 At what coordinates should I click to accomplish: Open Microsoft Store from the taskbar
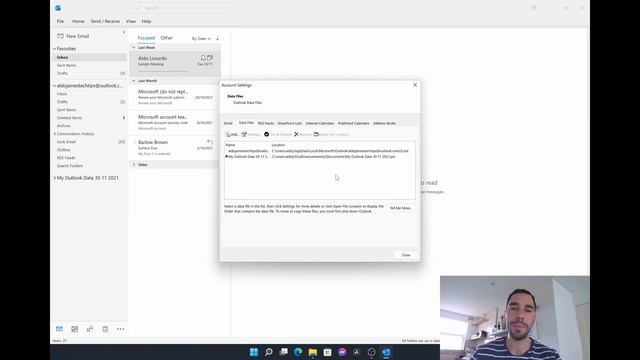pos(327,352)
